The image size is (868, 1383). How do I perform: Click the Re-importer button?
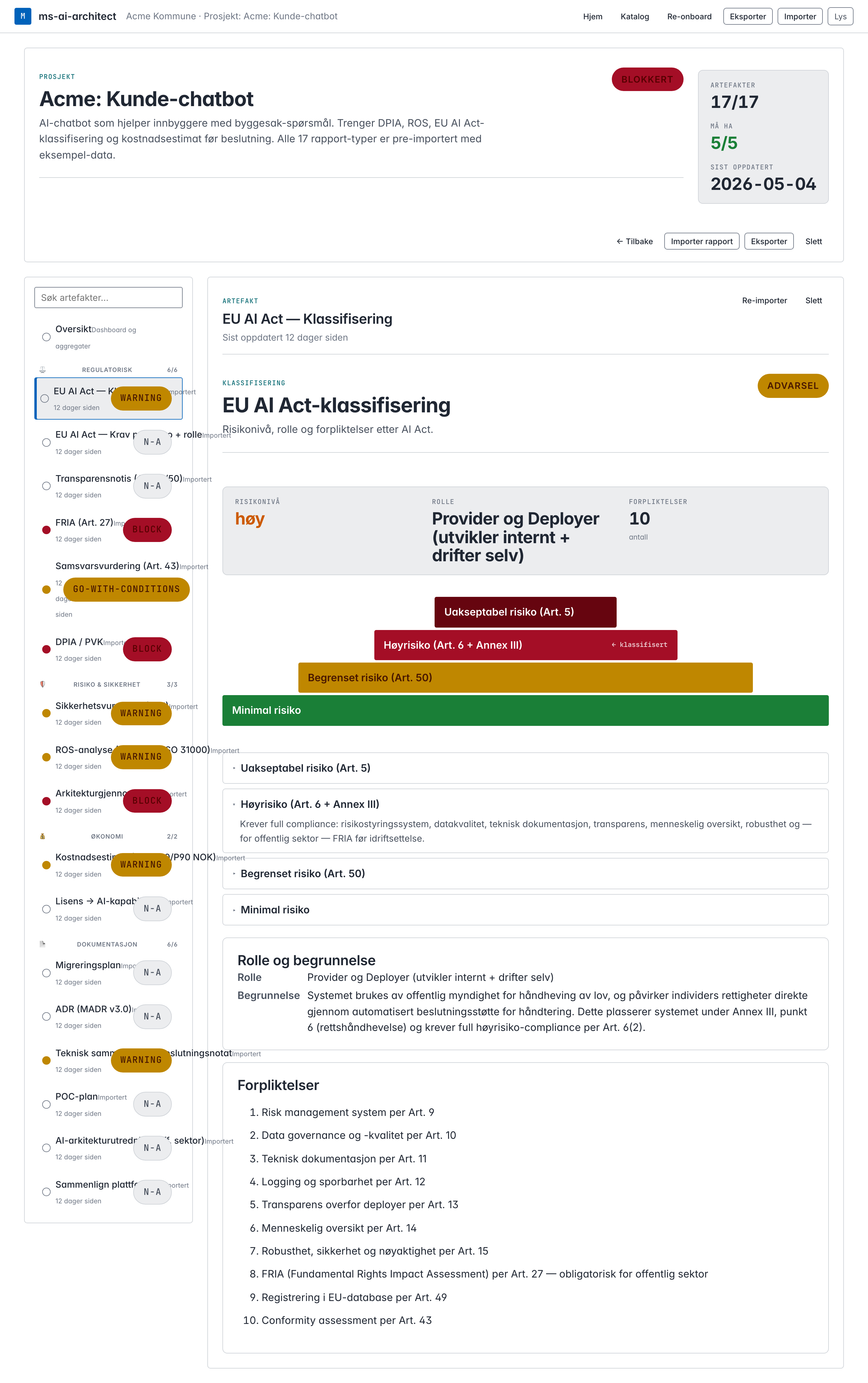(x=764, y=301)
